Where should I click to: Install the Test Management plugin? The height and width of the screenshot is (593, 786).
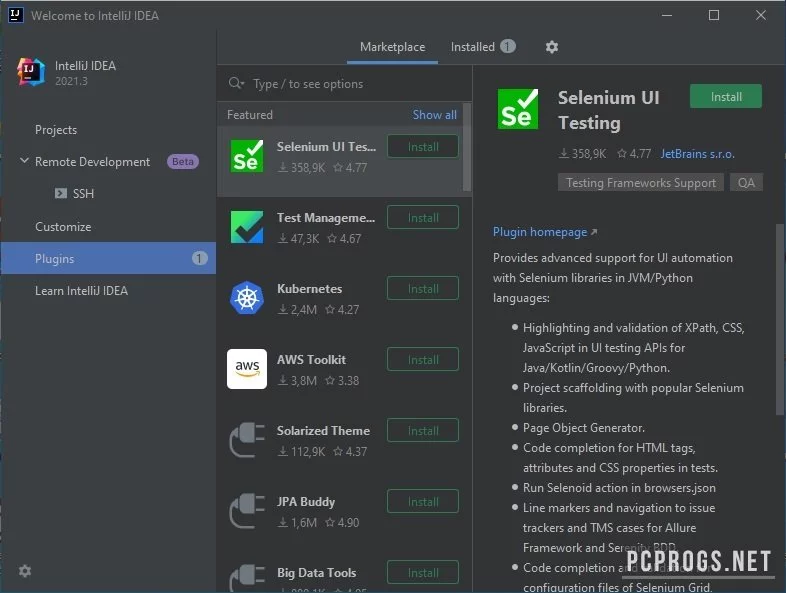(x=423, y=218)
